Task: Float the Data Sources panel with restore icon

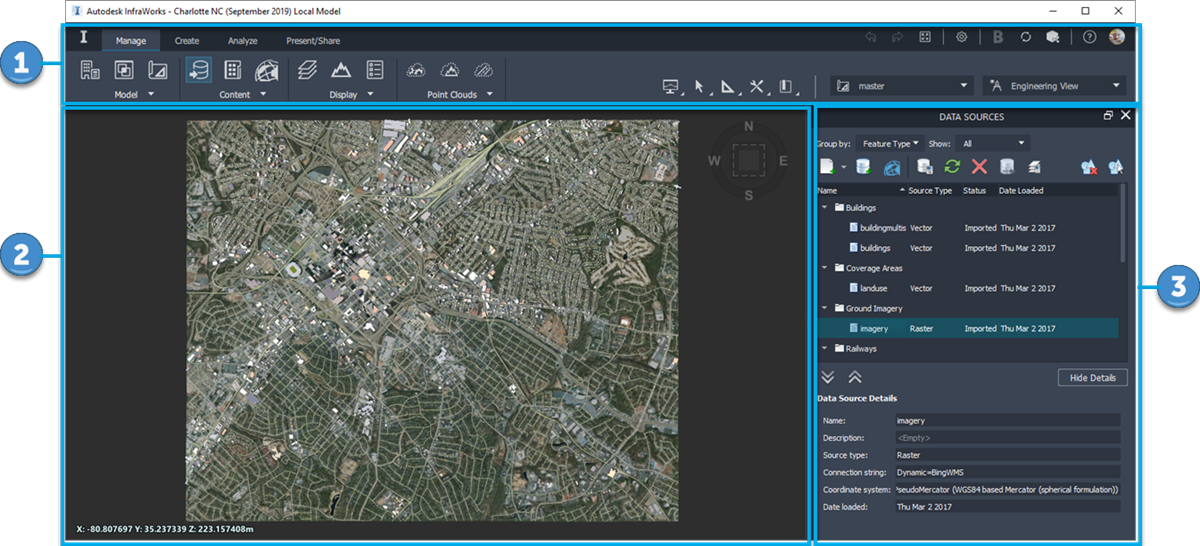Action: point(1108,116)
